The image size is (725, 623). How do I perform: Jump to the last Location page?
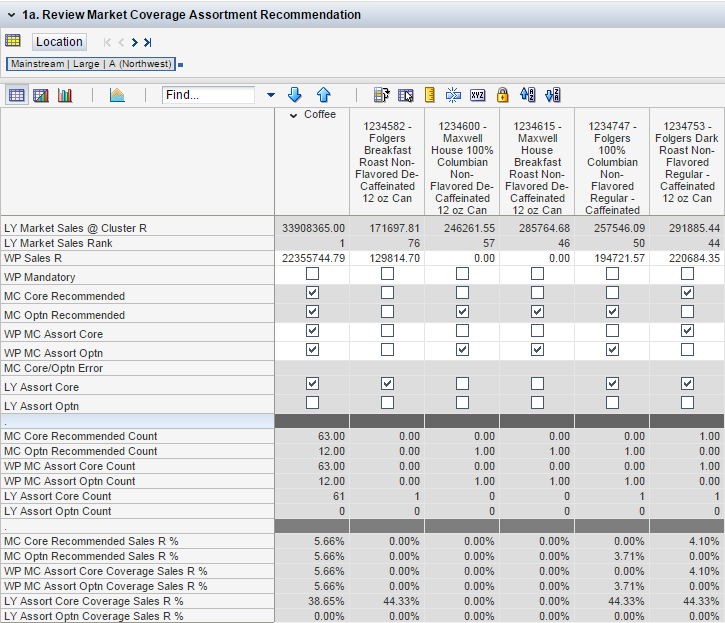coord(147,43)
